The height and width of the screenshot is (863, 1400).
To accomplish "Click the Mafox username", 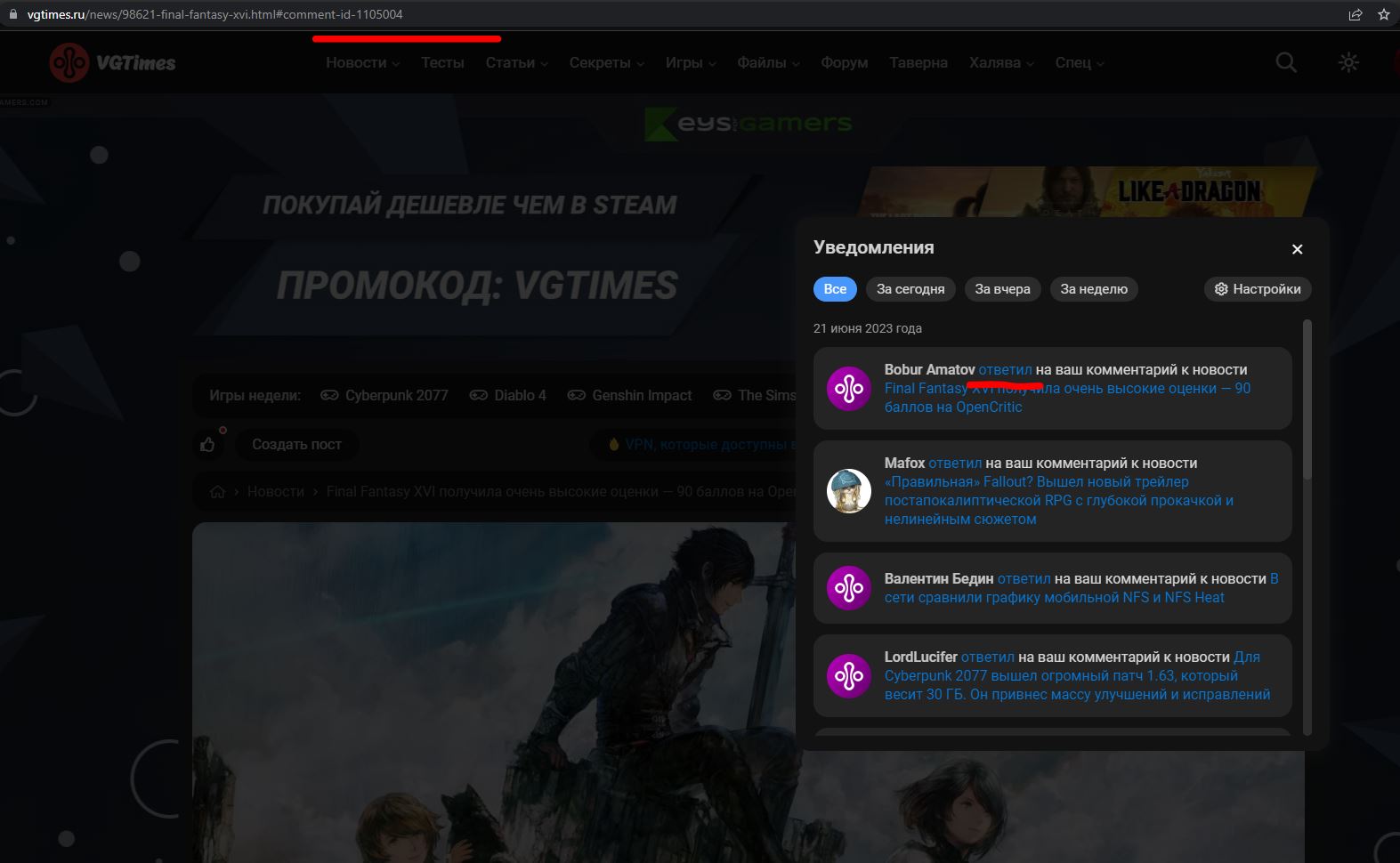I will click(904, 464).
